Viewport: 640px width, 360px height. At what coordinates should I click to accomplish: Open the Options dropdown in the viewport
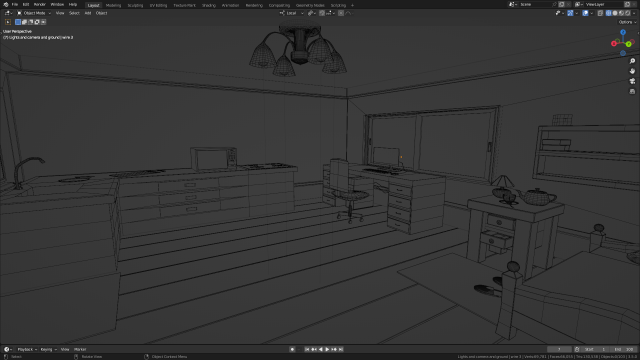click(x=627, y=22)
